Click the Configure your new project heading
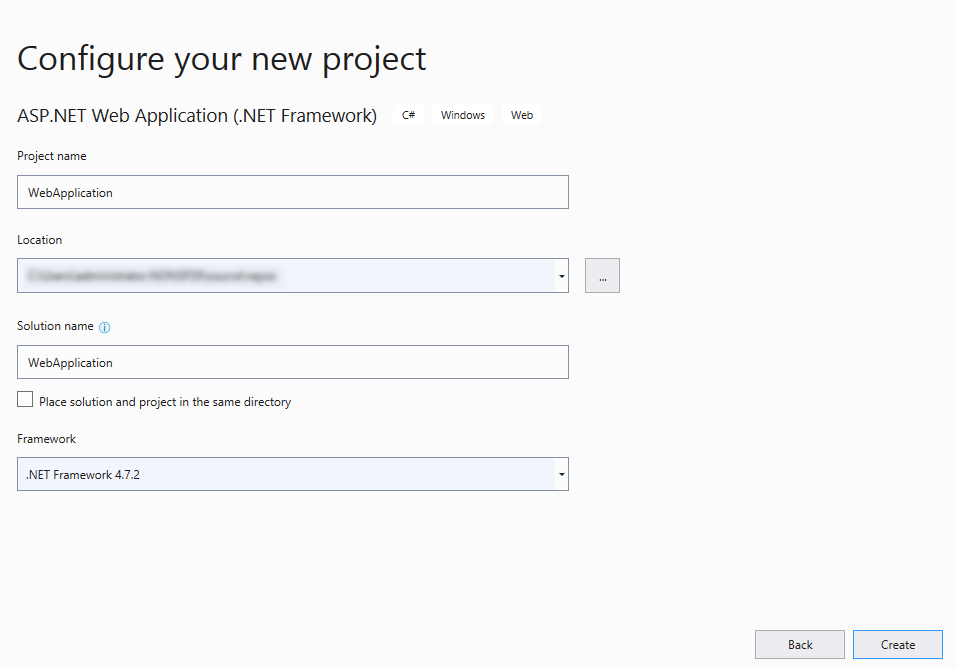Image resolution: width=956 pixels, height=669 pixels. point(221,58)
